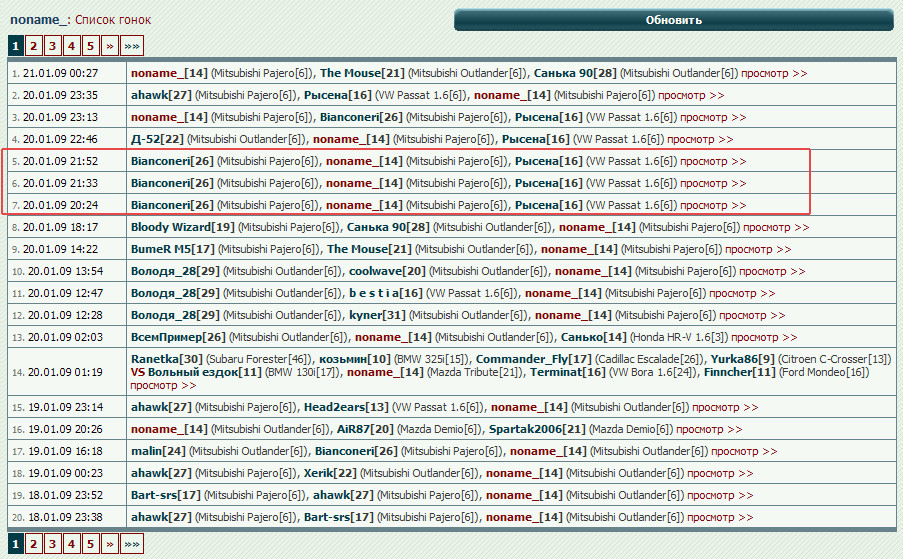Open Yurka86[9] player profile
903x559 pixels.
click(742, 359)
